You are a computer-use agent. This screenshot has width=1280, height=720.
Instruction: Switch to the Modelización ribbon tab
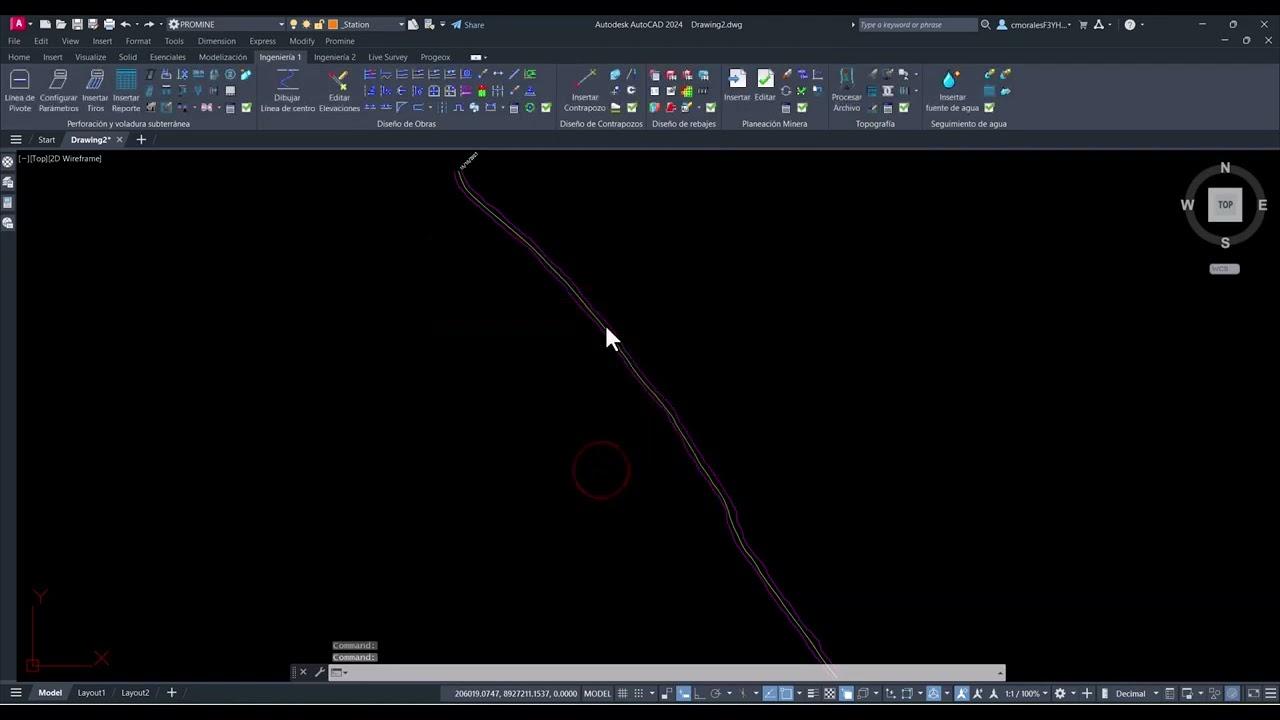[x=222, y=57]
